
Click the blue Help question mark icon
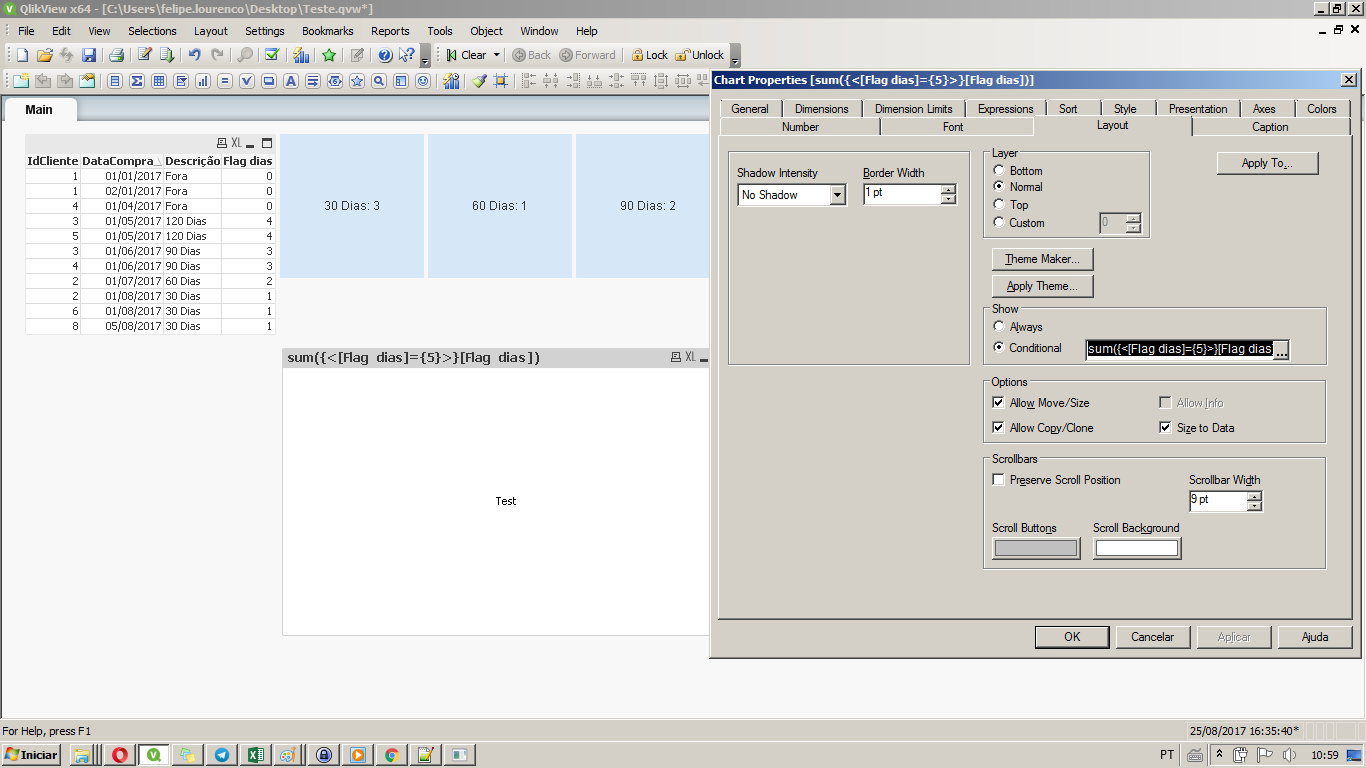point(385,55)
